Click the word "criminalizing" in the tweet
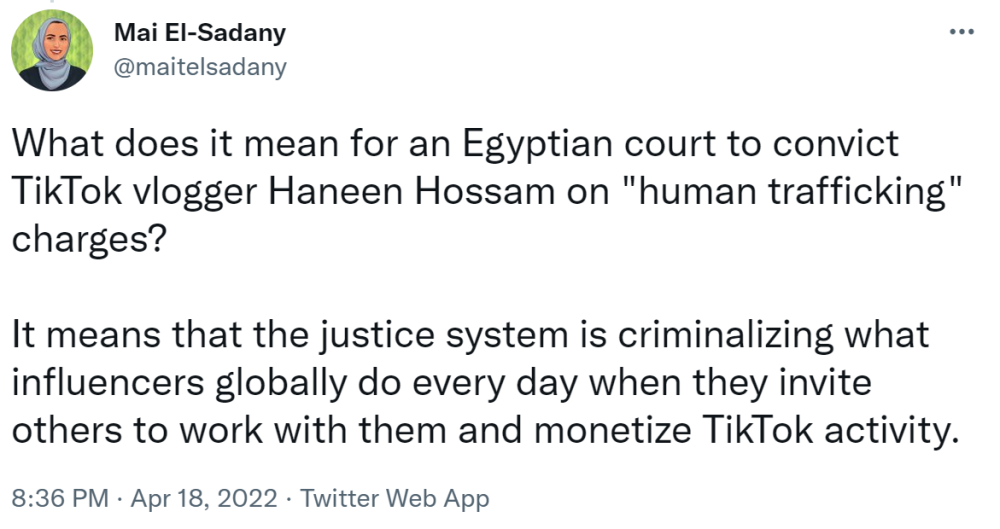The image size is (1000, 529). pos(725,336)
